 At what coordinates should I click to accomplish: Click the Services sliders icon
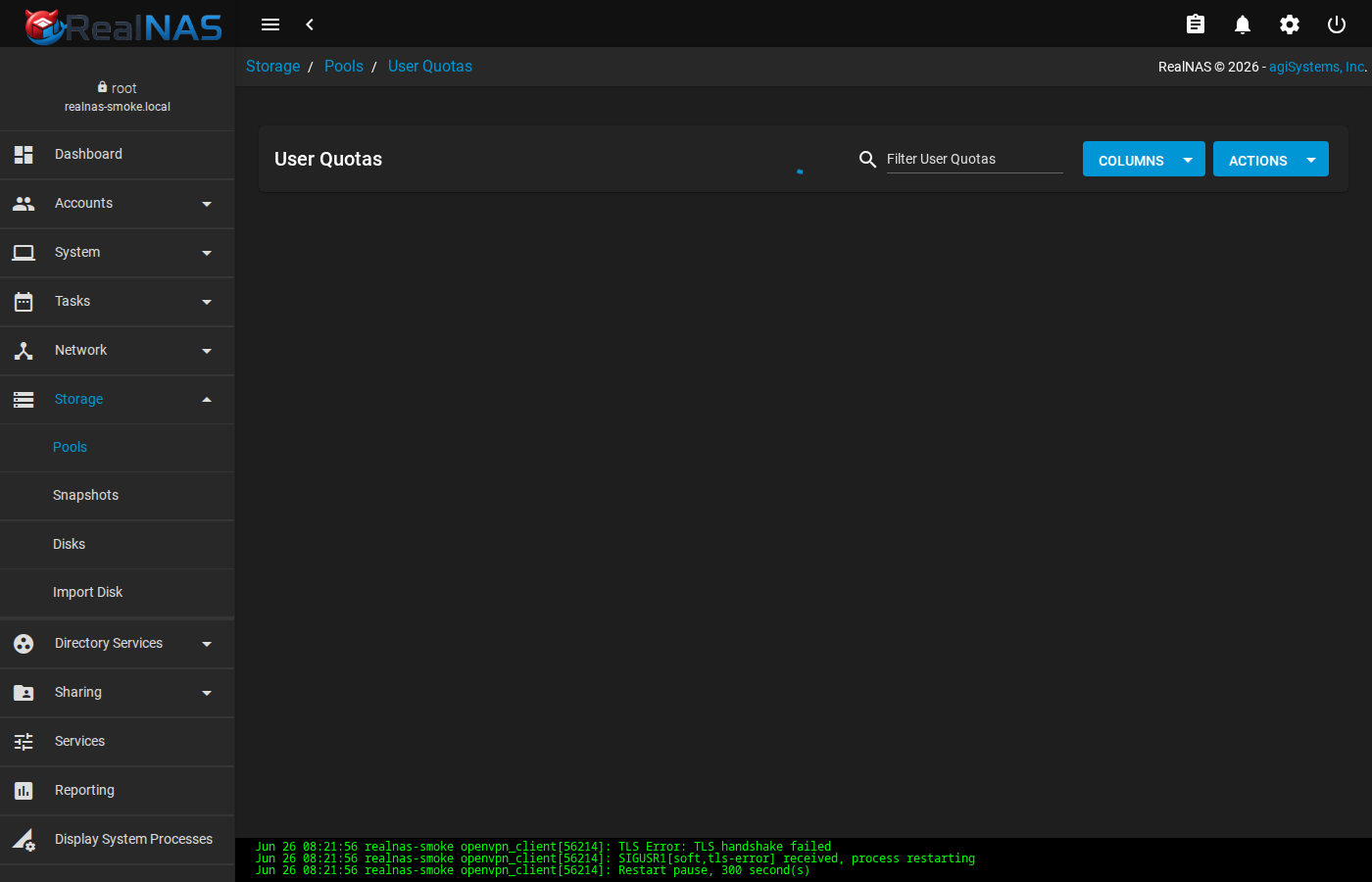(x=24, y=741)
